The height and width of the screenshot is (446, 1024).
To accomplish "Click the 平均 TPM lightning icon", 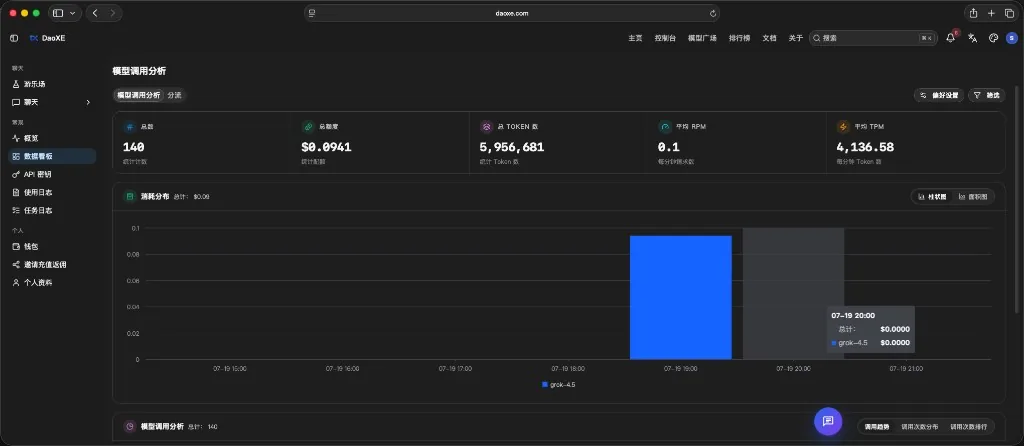I will coord(842,127).
